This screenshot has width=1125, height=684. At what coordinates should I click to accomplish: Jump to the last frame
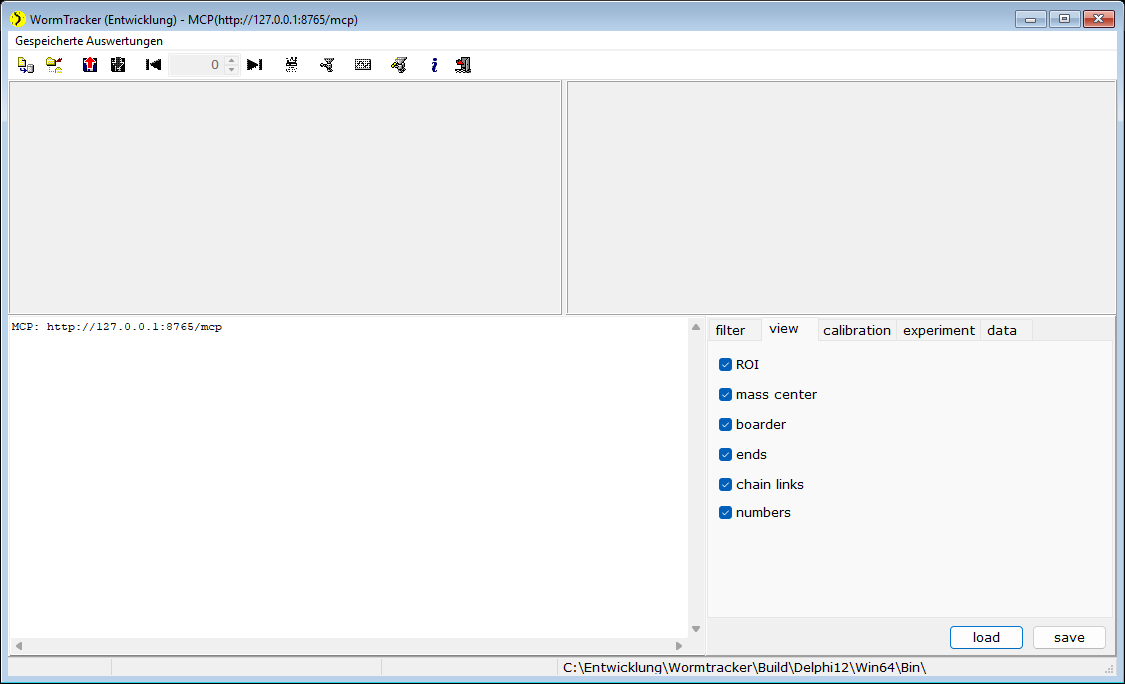click(x=255, y=65)
